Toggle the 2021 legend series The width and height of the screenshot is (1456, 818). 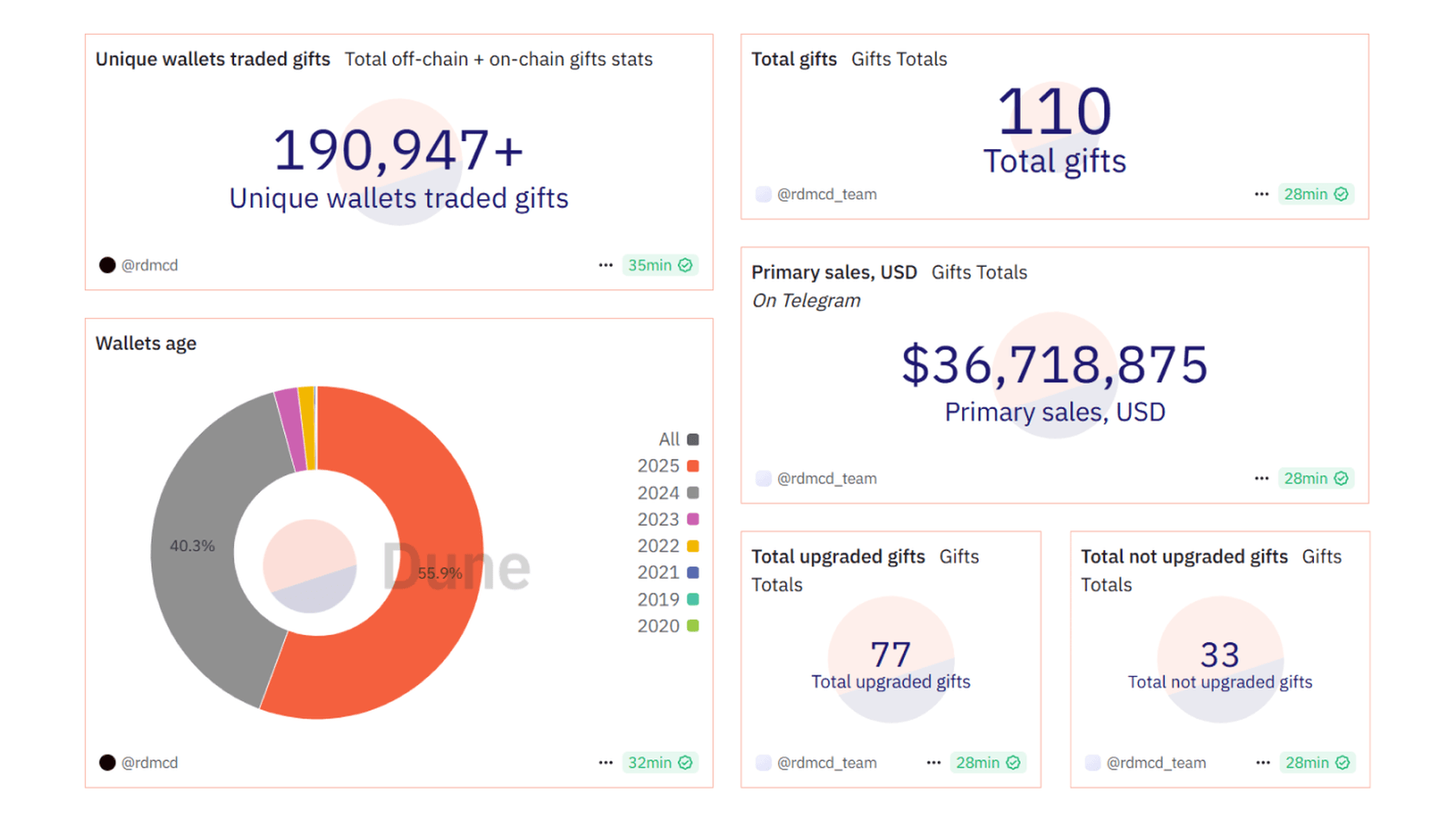pyautogui.click(x=667, y=573)
